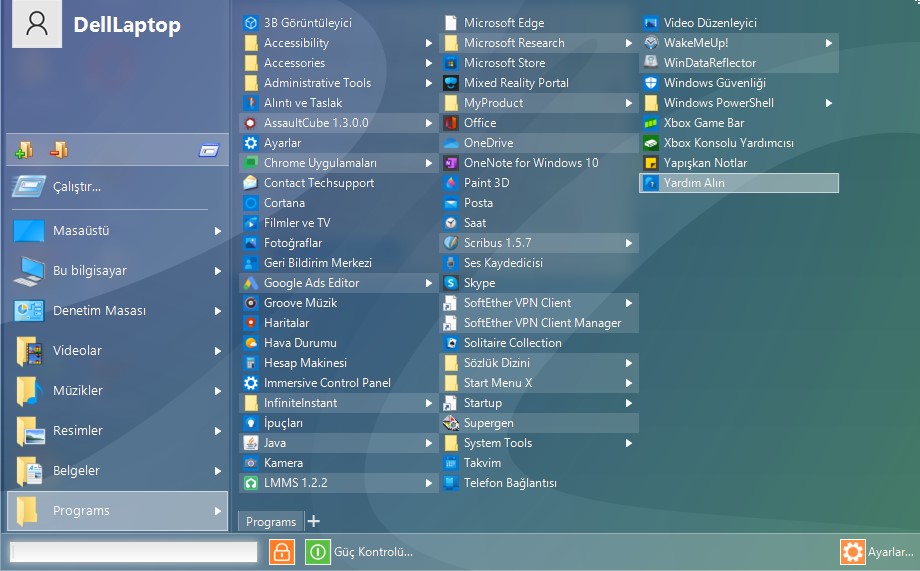Click the Fotoğraflar icon

click(251, 242)
